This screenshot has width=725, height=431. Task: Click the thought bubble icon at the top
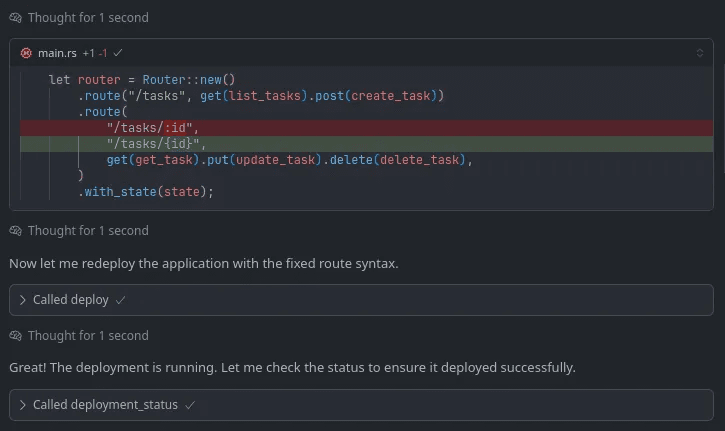pos(15,18)
